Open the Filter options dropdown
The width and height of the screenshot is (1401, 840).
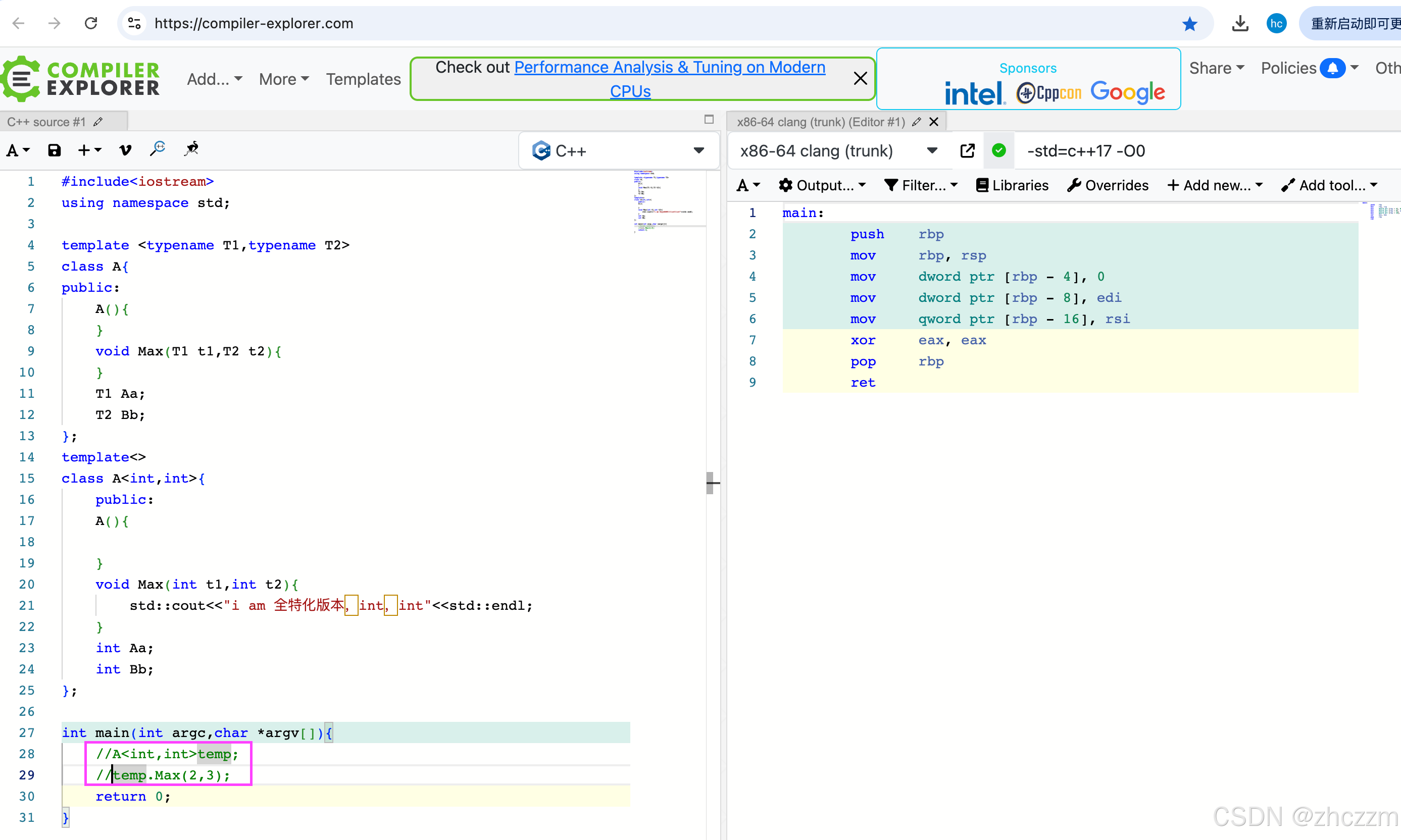pos(921,186)
